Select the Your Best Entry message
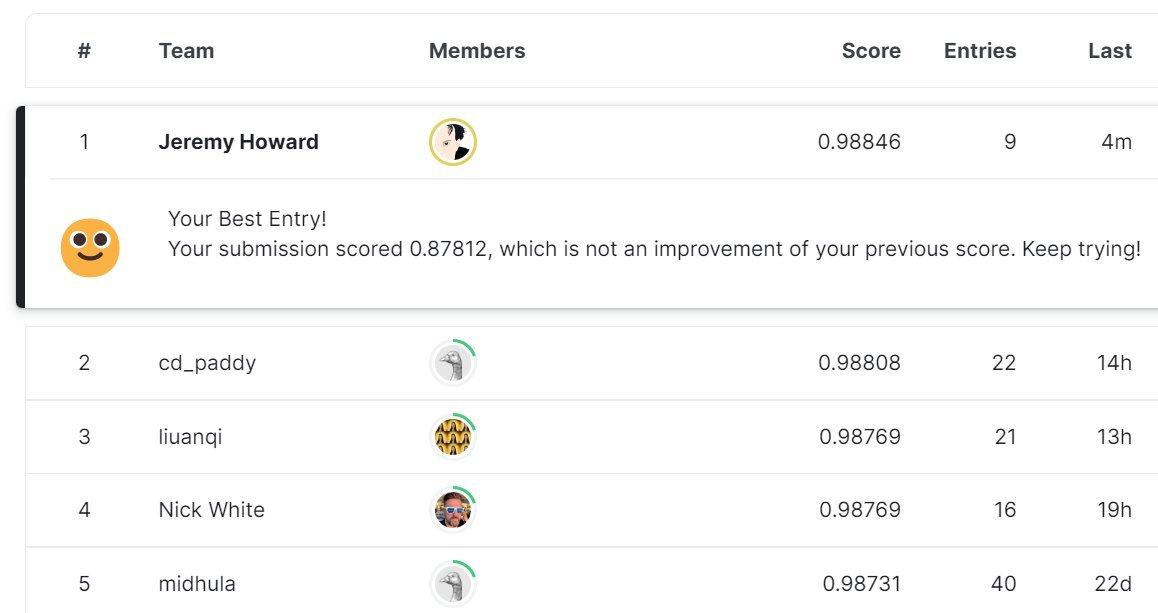 tap(247, 219)
